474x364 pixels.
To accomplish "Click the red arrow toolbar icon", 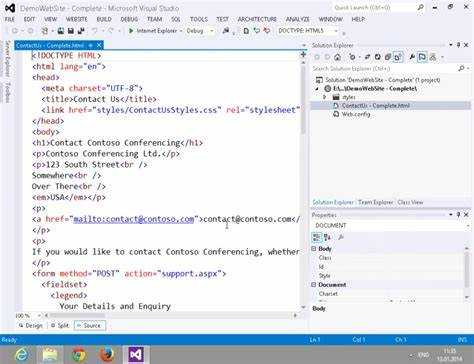I will [266, 31].
